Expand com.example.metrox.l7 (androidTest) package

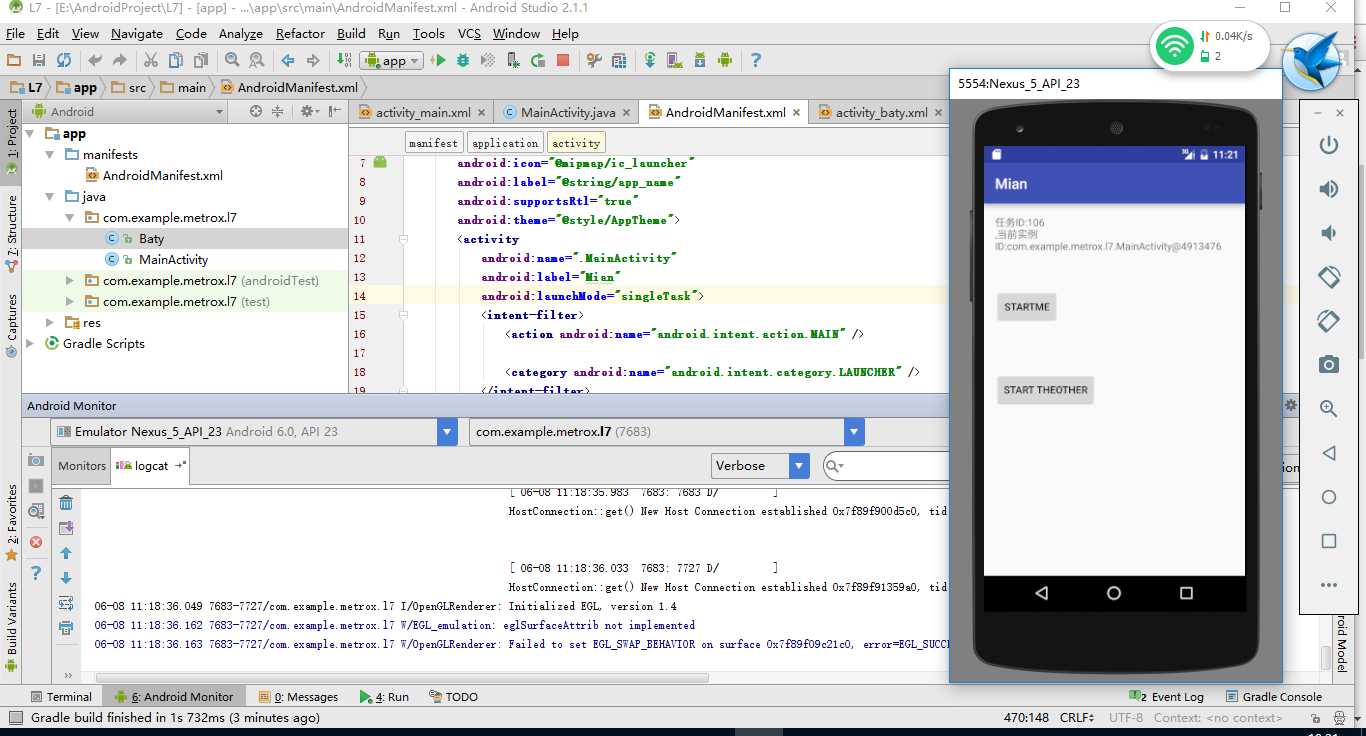pyautogui.click(x=69, y=281)
